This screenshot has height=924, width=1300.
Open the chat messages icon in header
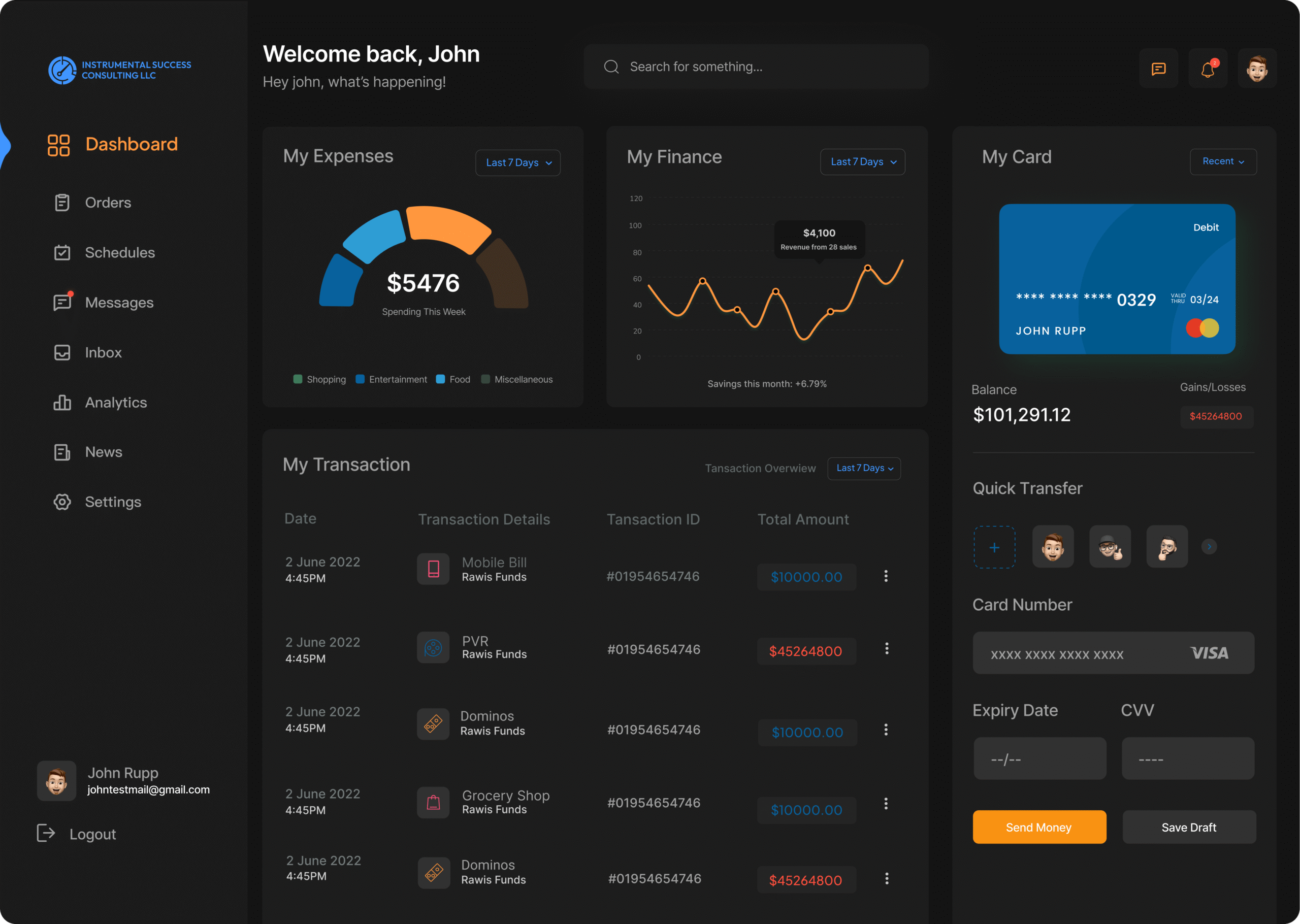click(x=1158, y=69)
